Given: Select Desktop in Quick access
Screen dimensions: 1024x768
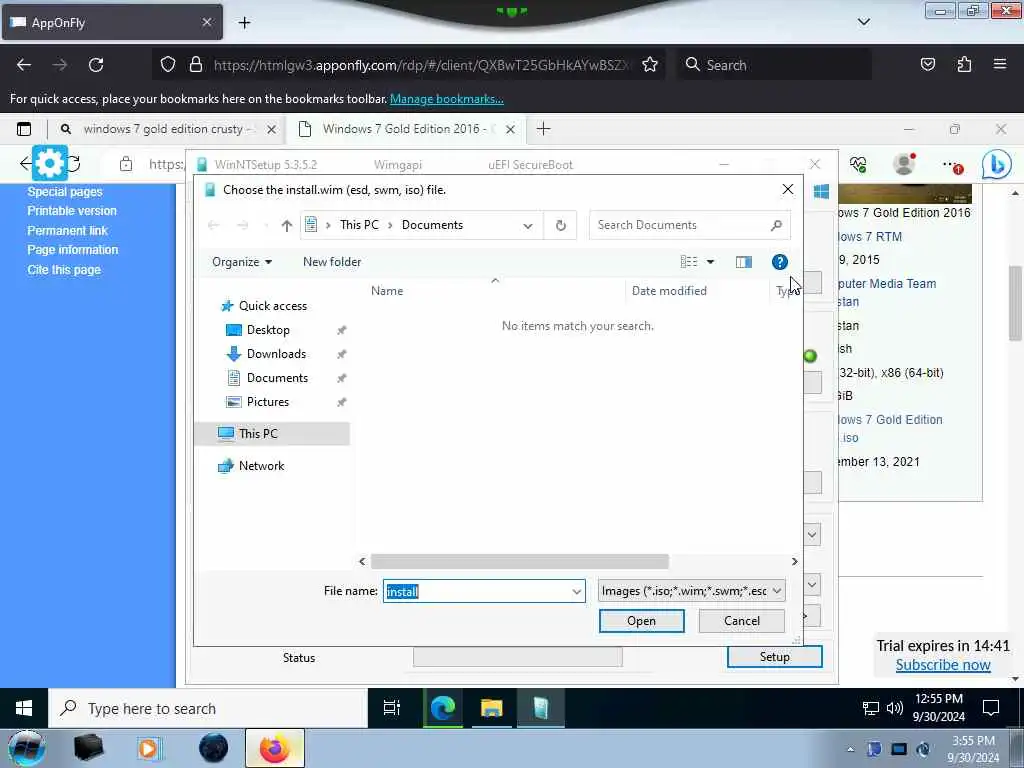Looking at the screenshot, I should coord(268,330).
